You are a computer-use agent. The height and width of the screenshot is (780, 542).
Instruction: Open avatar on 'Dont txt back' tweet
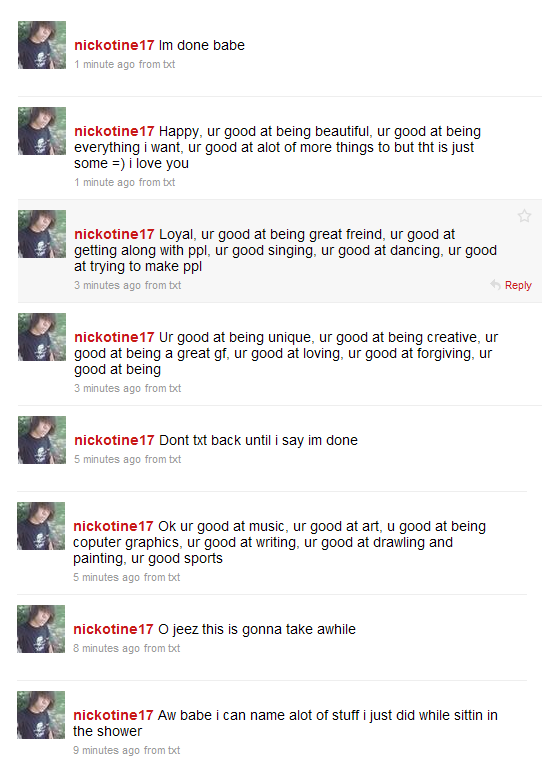(x=42, y=440)
